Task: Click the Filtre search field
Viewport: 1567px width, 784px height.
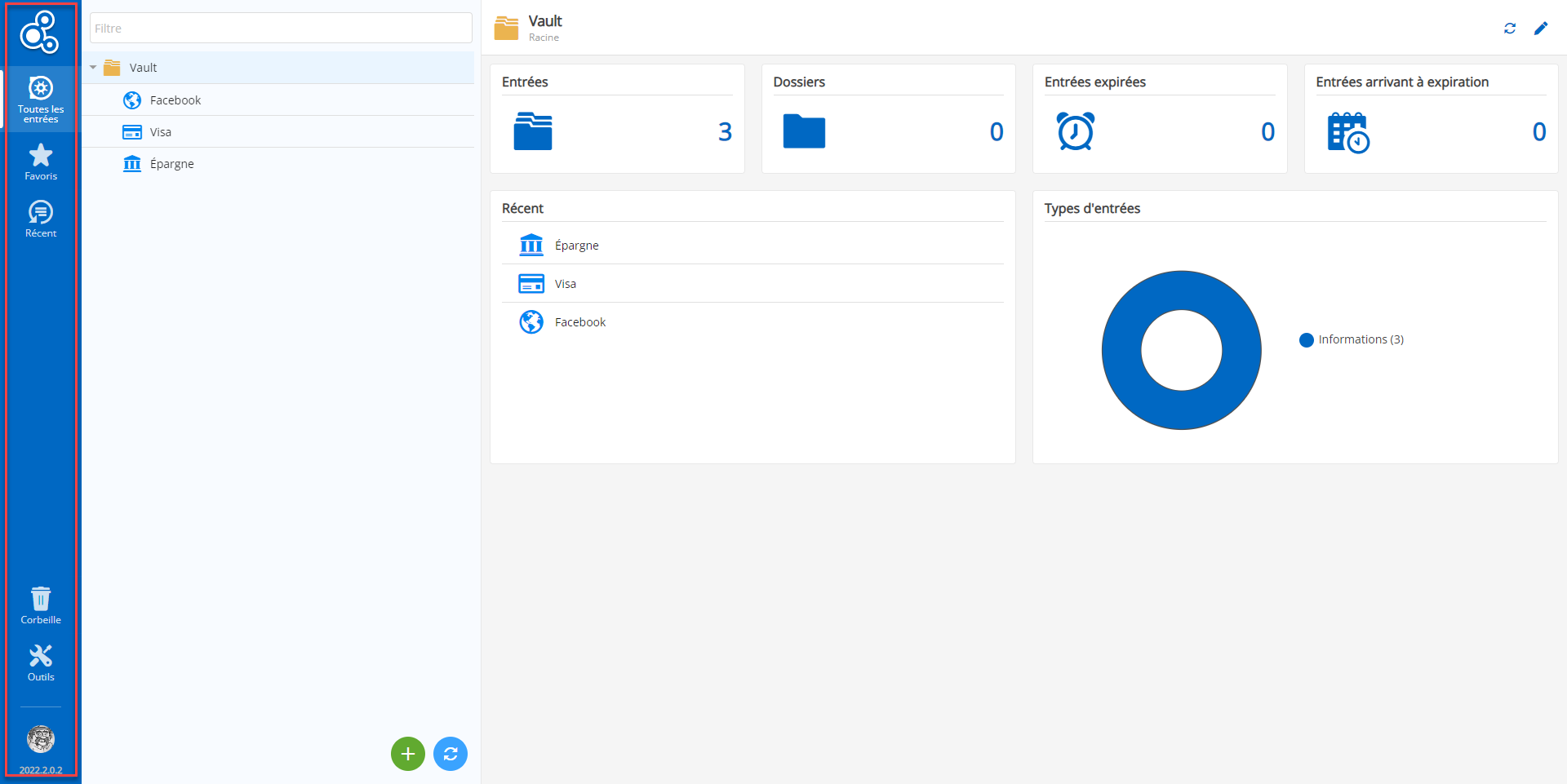Action: click(x=281, y=29)
